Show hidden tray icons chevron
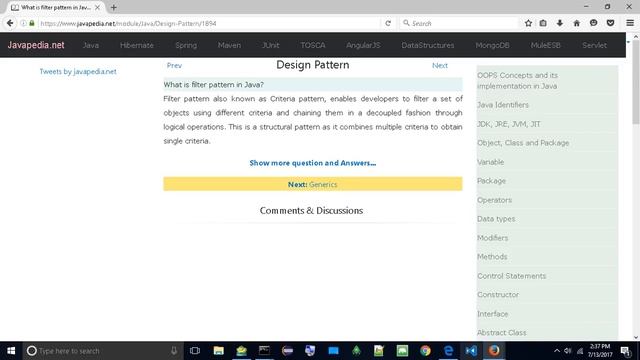 coord(557,351)
